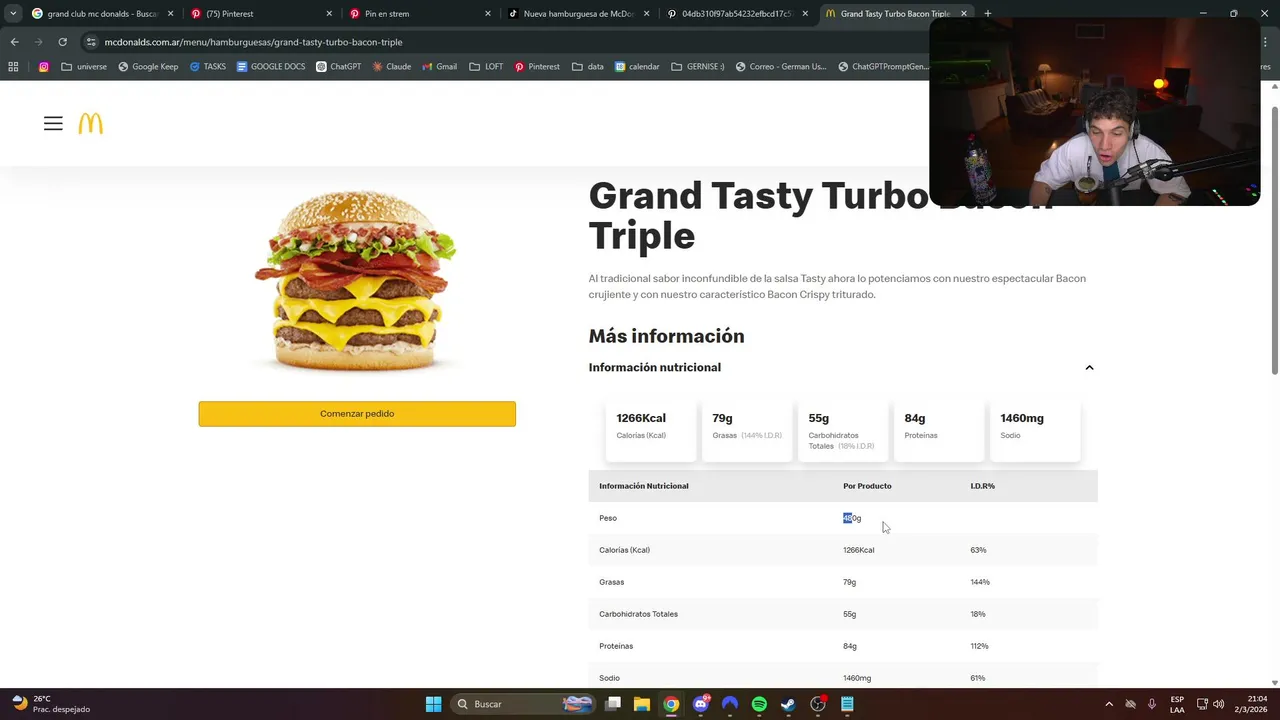Click the 112% value in Proteínas row
Viewport: 1280px width, 720px height.
979,646
